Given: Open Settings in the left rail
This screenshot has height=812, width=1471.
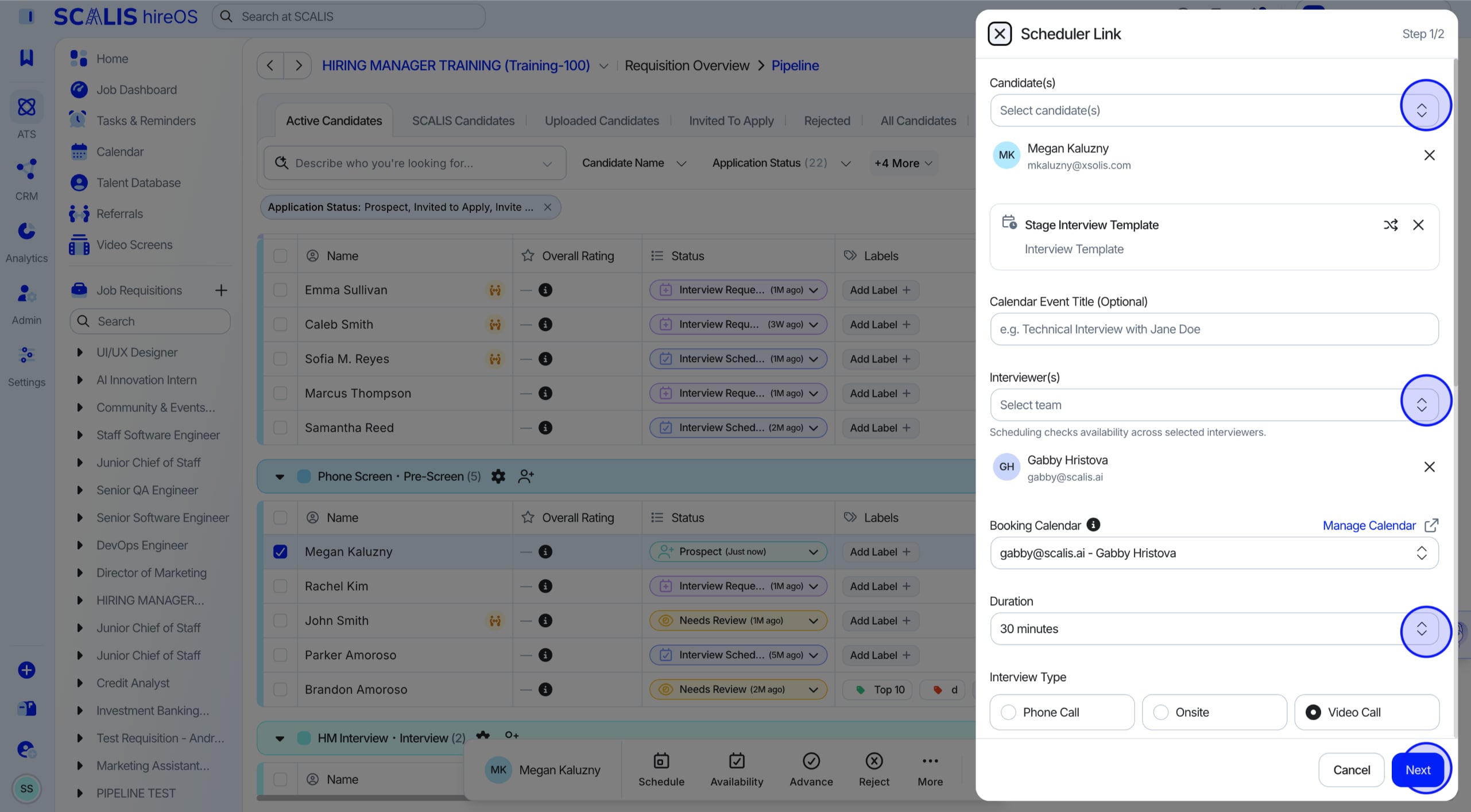Looking at the screenshot, I should (26, 365).
